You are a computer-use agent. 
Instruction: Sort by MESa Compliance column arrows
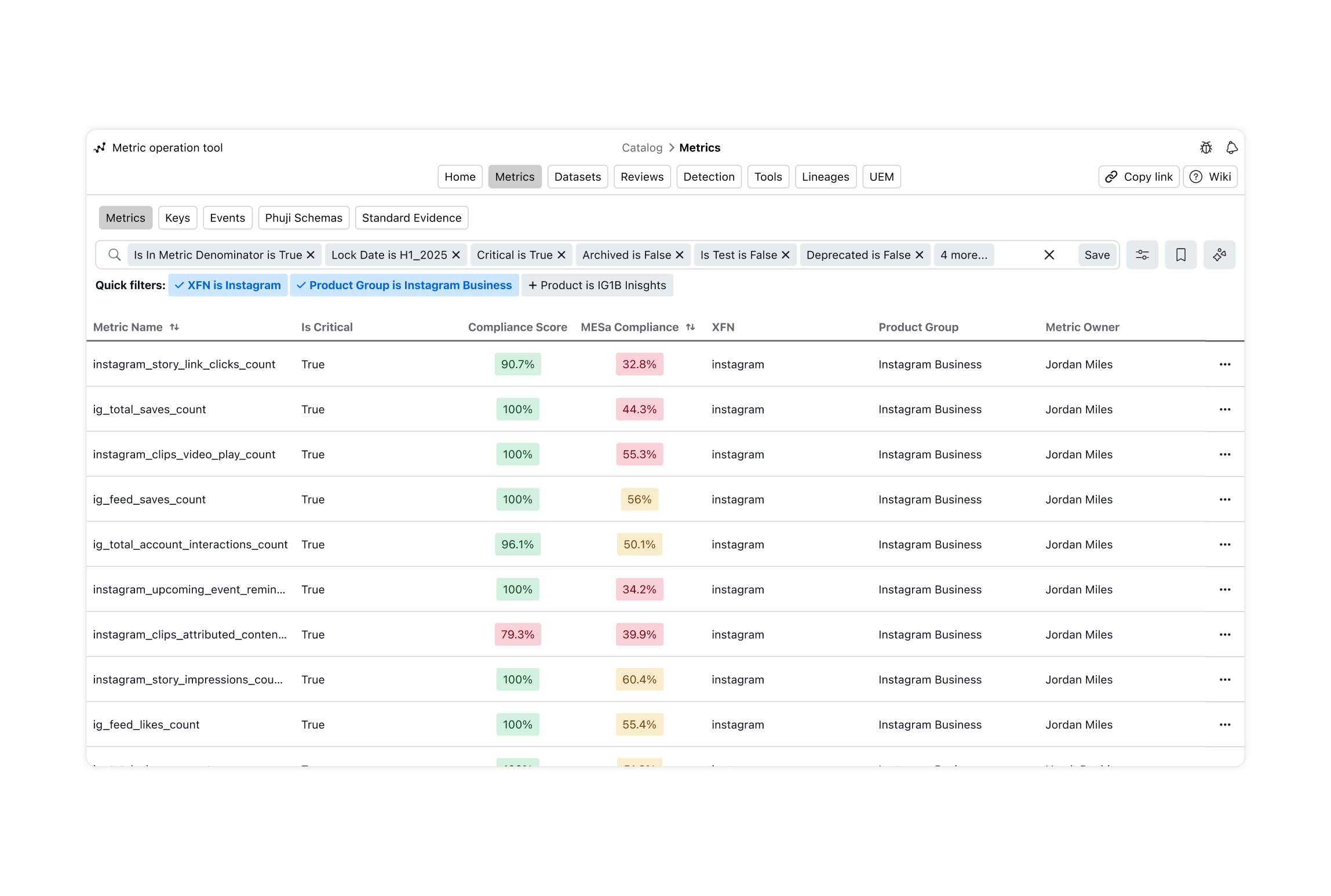[690, 327]
